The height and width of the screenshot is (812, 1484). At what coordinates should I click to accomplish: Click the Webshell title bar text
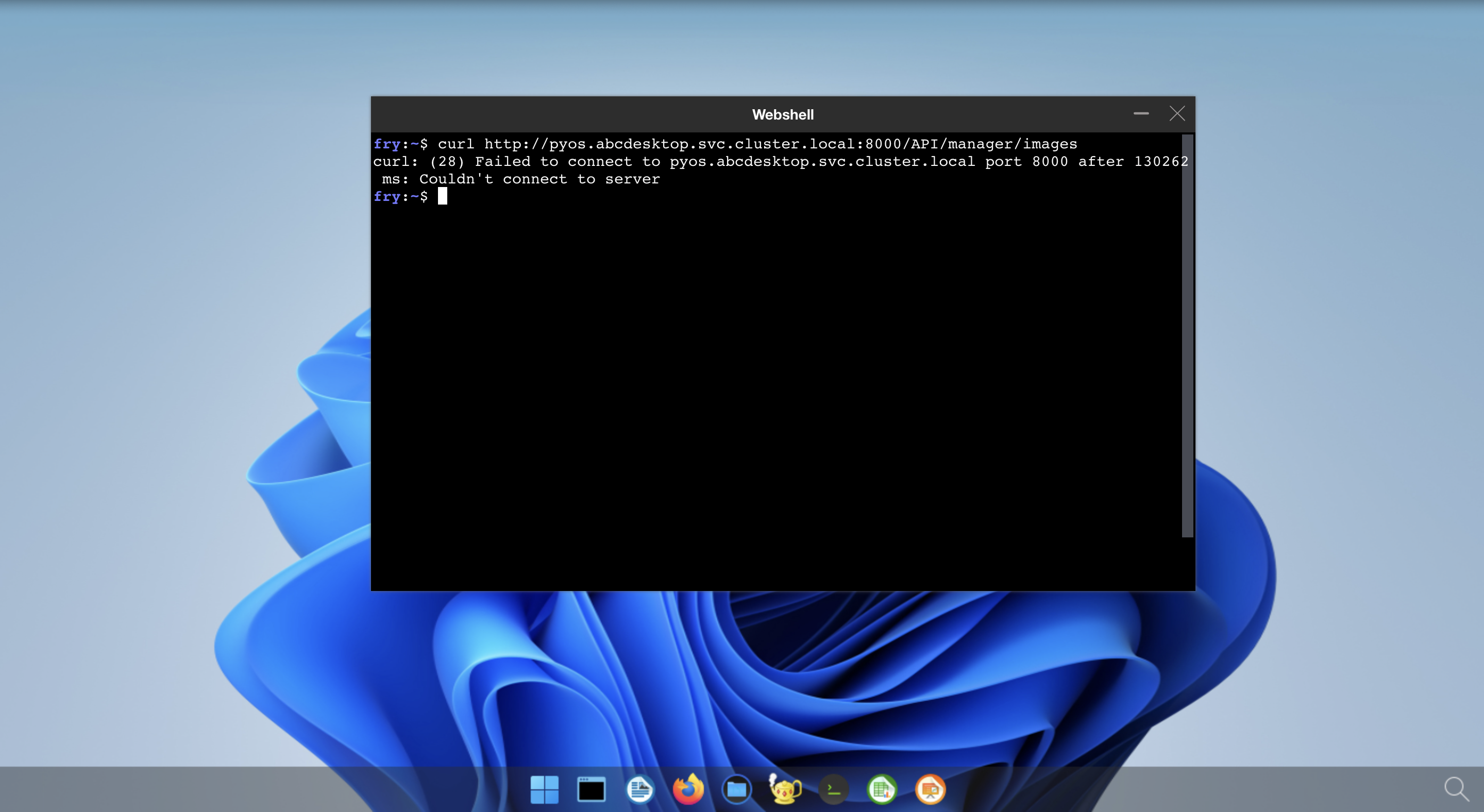[782, 114]
